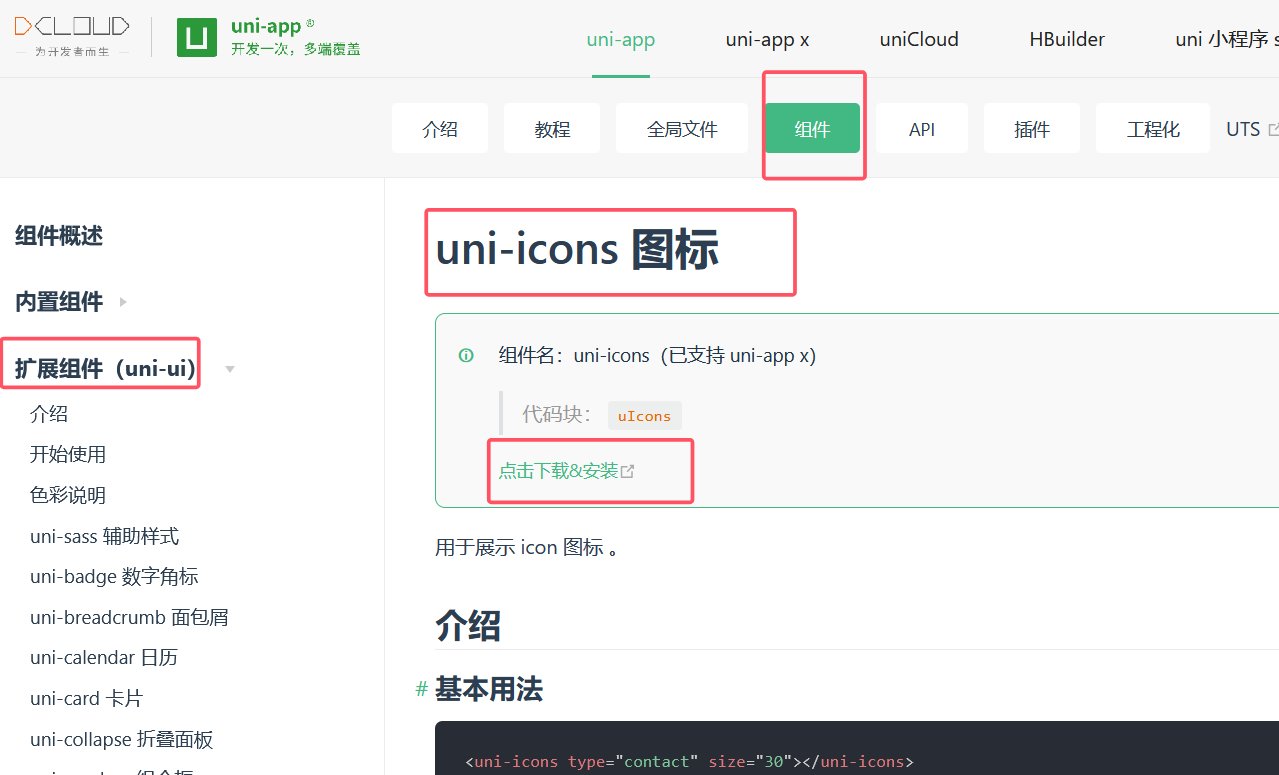Open the HBuilder top navigation tab

(x=1067, y=39)
